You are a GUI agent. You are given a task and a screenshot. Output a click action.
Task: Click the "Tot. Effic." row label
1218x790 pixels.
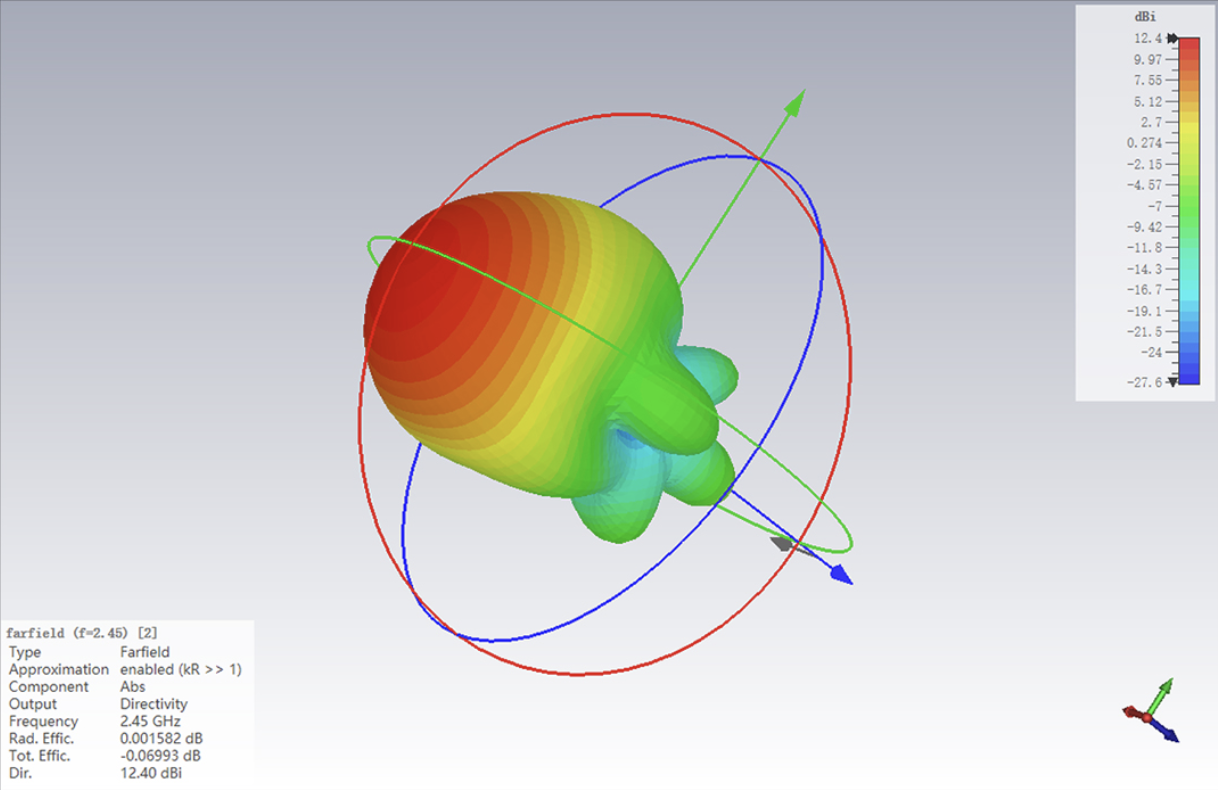tap(40, 755)
